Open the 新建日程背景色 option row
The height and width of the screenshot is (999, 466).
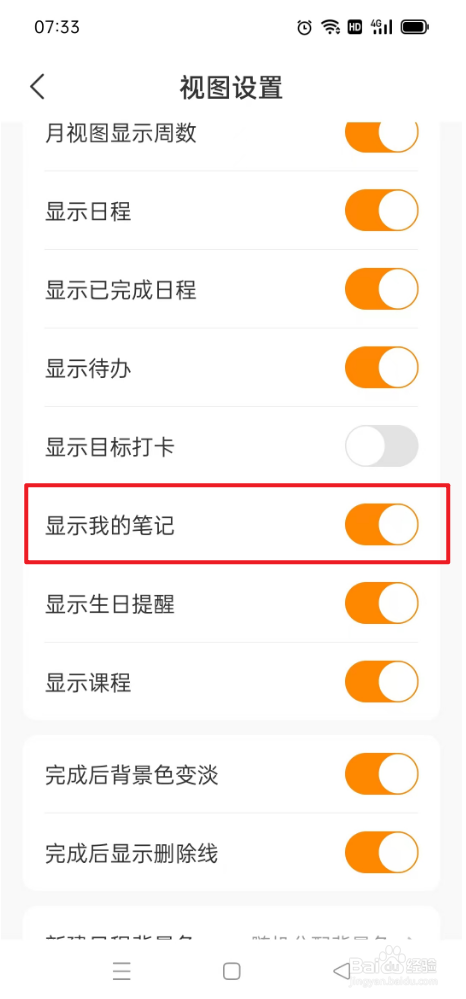pos(231,929)
